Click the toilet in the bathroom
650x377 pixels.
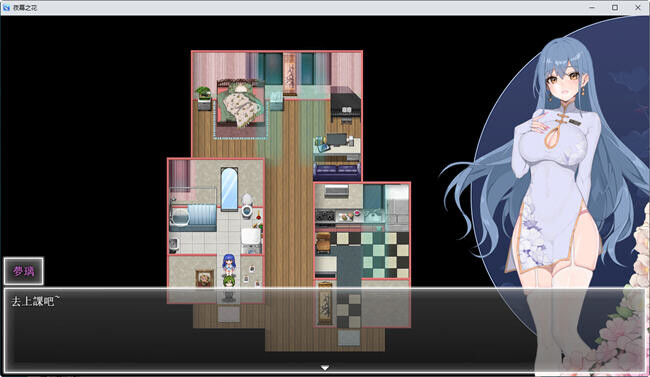pos(247,205)
